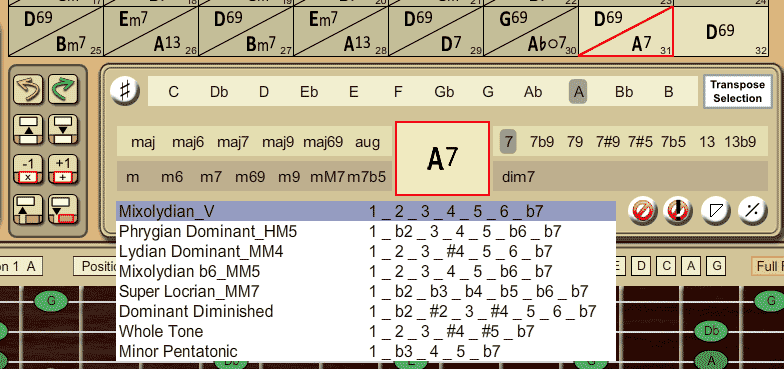Select highlighted root note A
Screen dimensions: 784x369
coord(578,92)
